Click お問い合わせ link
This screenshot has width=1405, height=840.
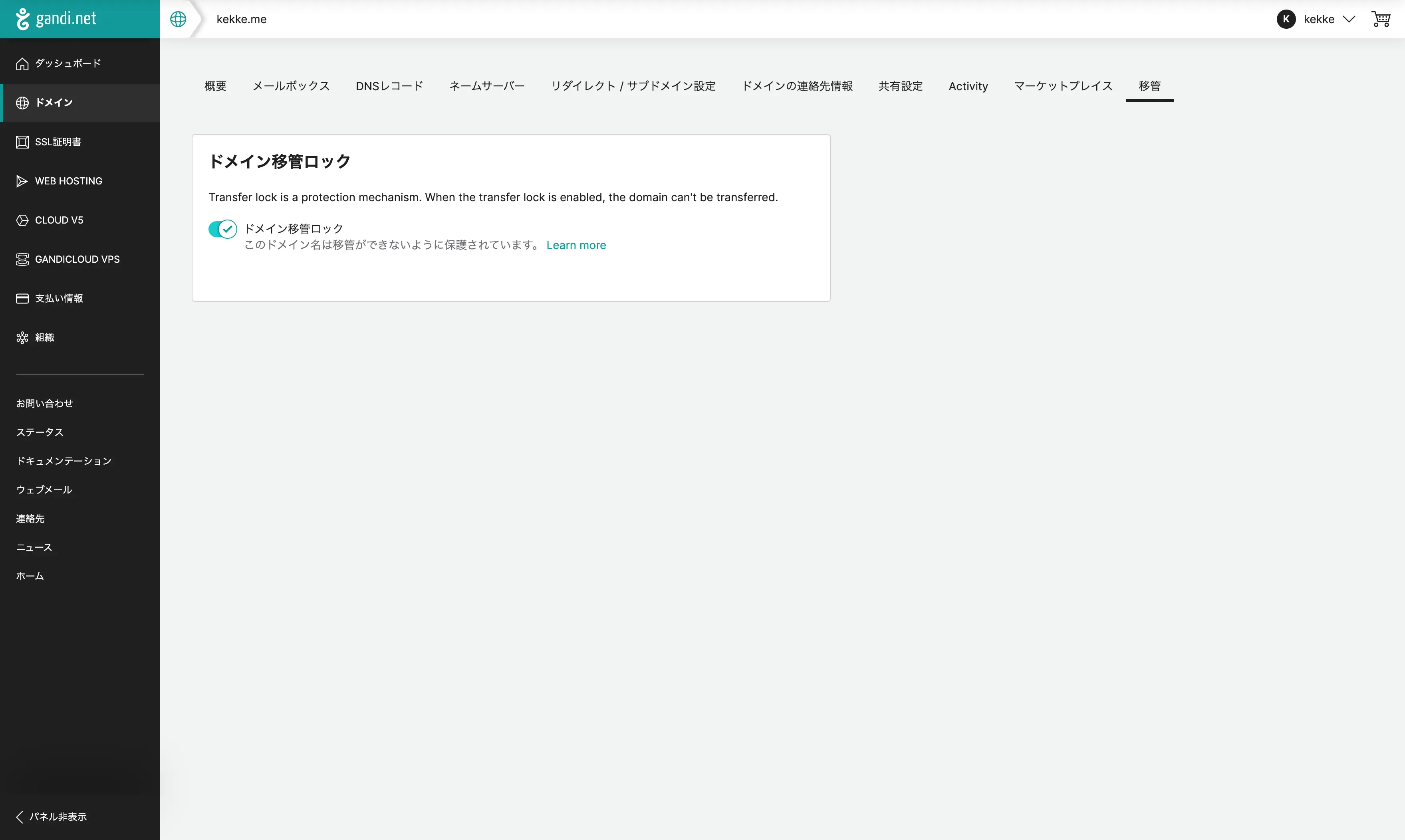pos(45,404)
